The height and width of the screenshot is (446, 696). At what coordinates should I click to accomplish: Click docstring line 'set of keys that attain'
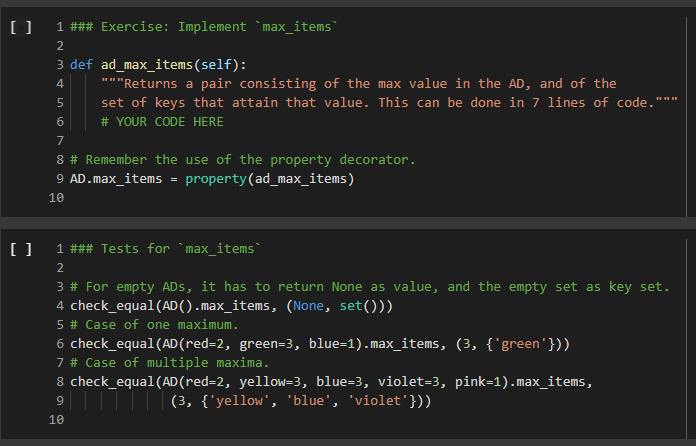pyautogui.click(x=389, y=103)
